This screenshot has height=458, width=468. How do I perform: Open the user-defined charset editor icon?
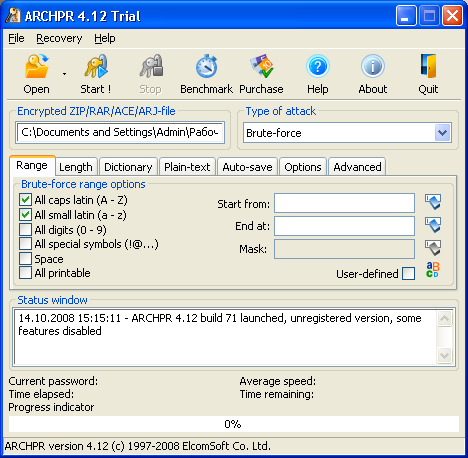coord(433,270)
